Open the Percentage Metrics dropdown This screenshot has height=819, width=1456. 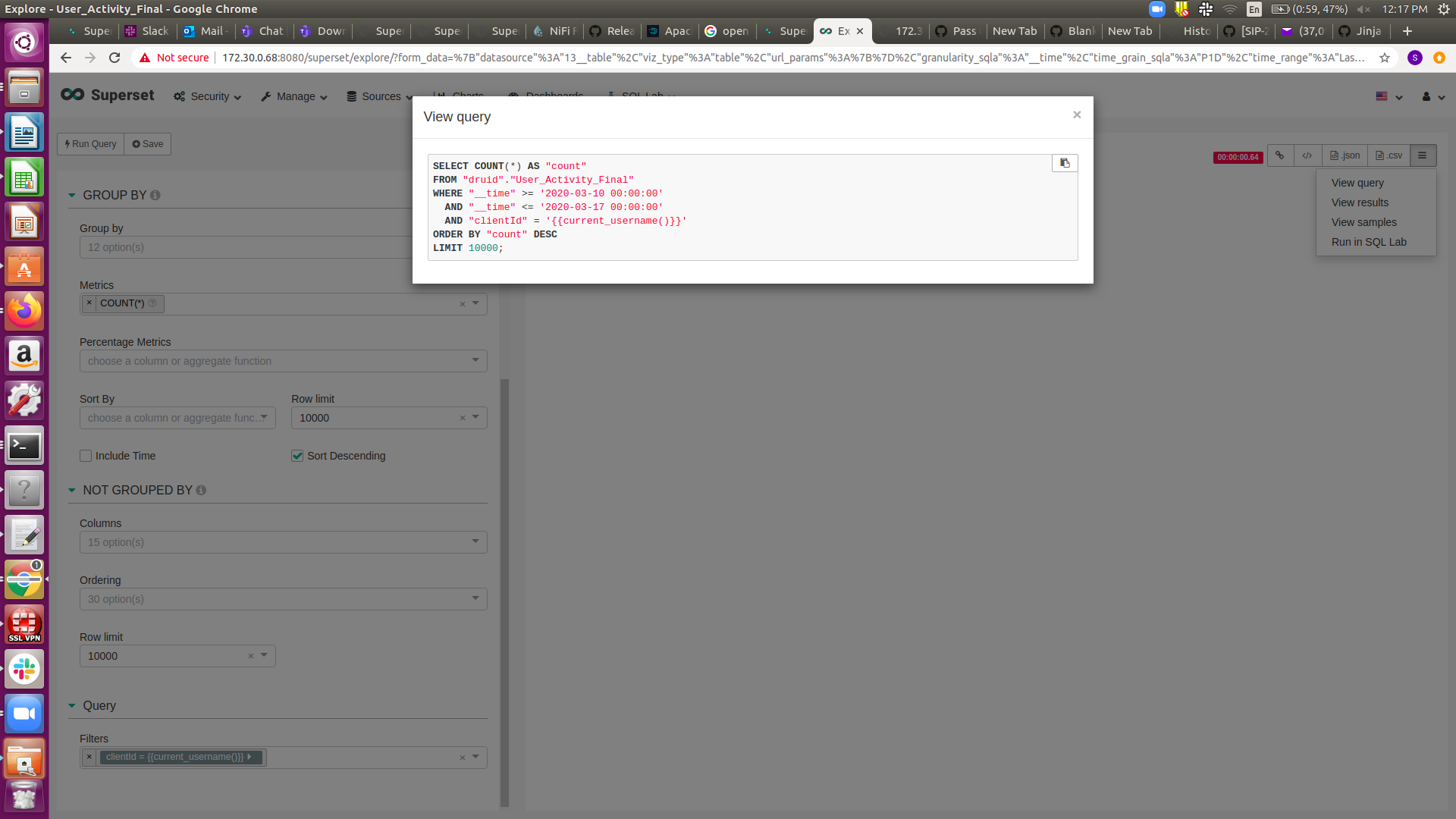[x=475, y=360]
